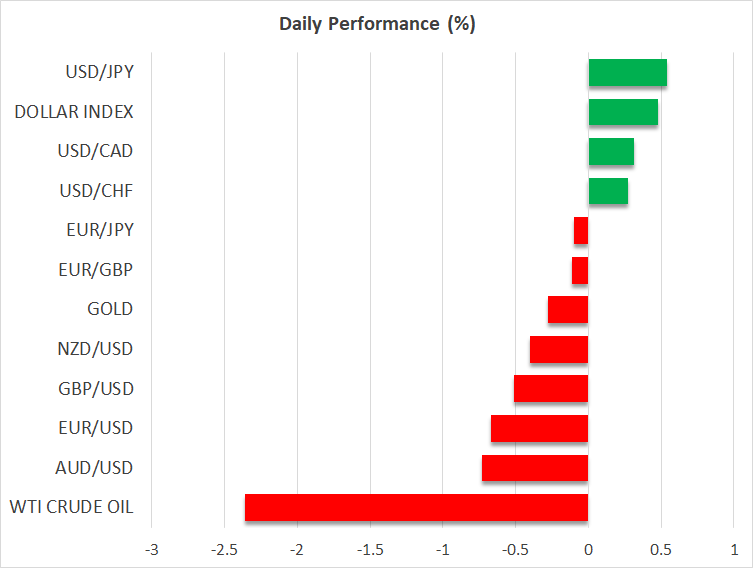
Task: Click the 0.5 tick label on horizontal axis
Action: coord(661,549)
